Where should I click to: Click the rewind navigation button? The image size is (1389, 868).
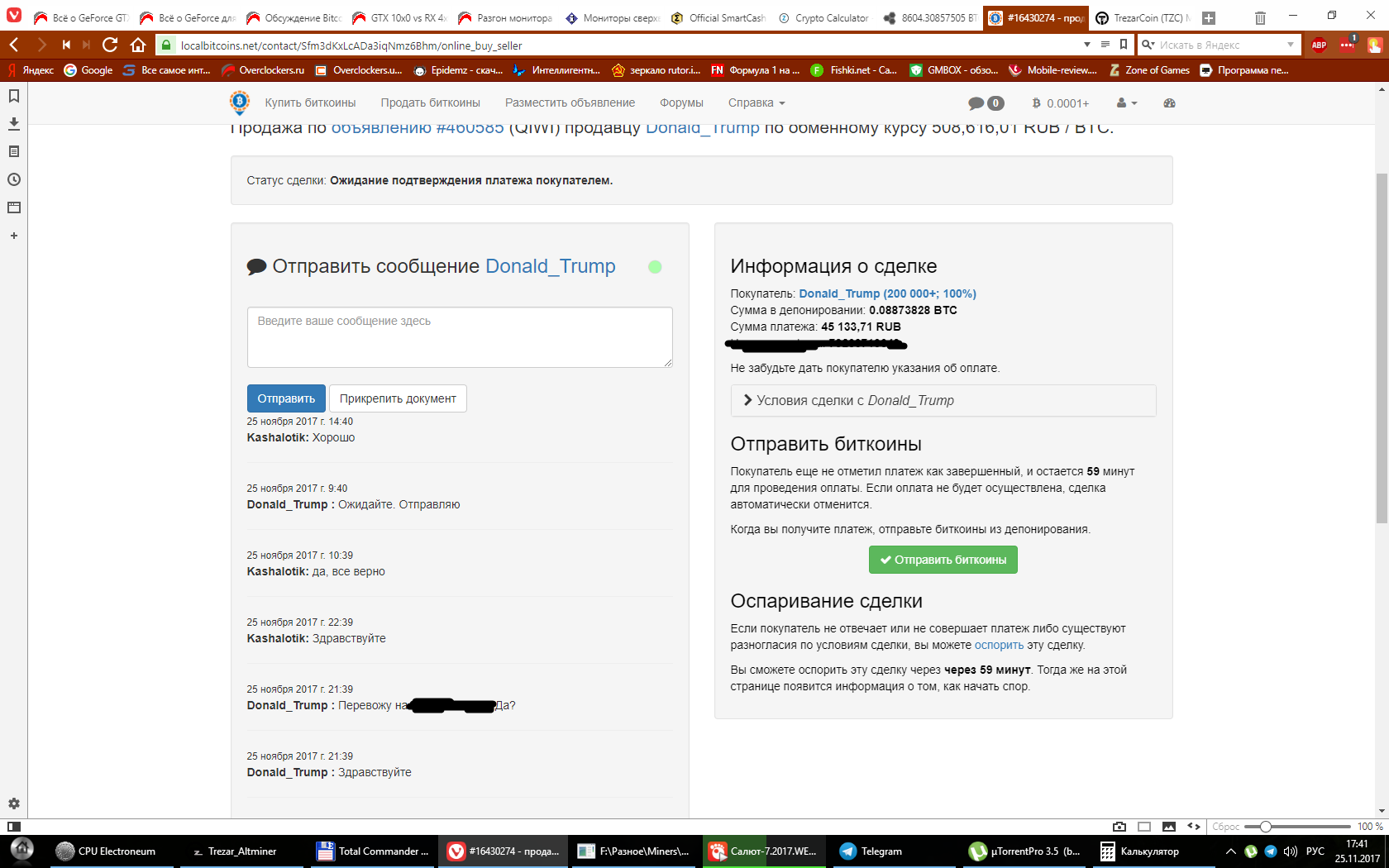66,45
